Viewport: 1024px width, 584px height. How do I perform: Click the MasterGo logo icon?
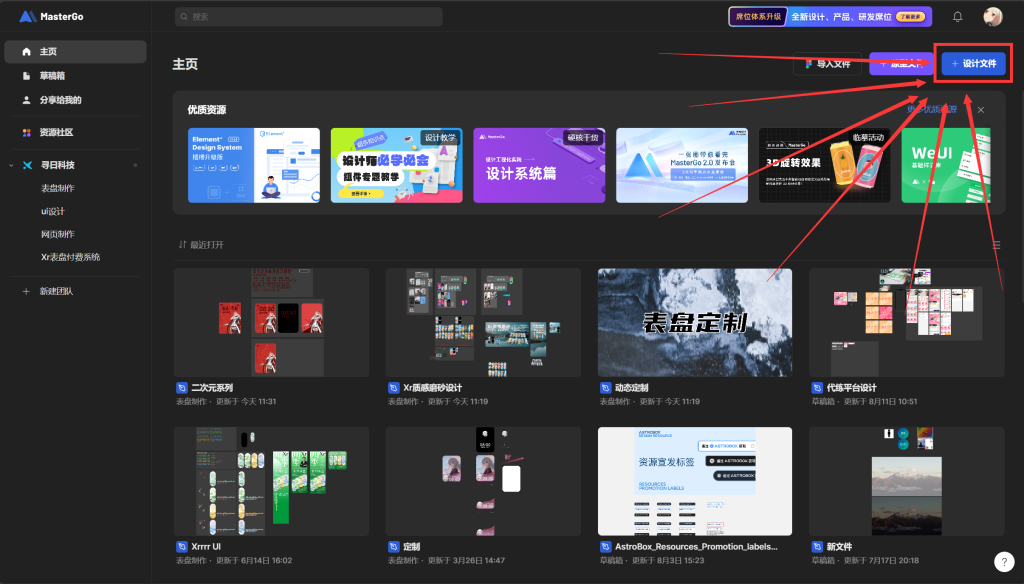point(27,17)
